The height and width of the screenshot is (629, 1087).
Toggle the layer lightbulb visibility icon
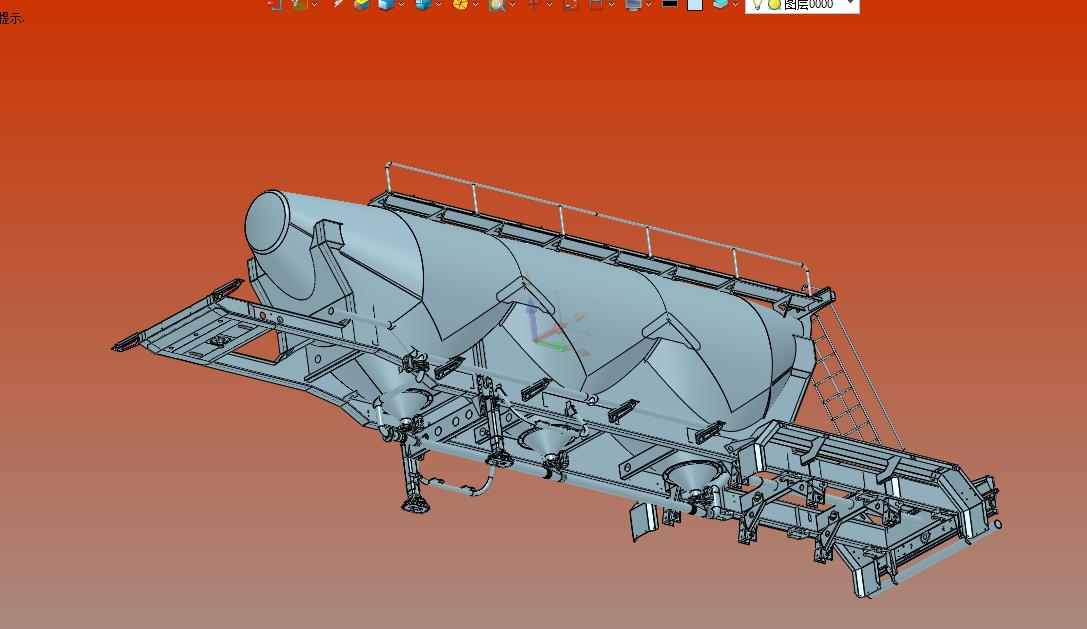point(757,4)
